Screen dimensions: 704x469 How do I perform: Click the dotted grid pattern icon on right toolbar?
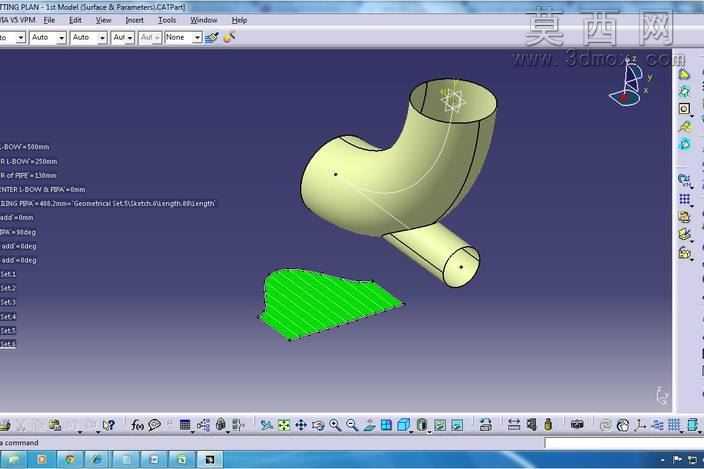point(684,199)
